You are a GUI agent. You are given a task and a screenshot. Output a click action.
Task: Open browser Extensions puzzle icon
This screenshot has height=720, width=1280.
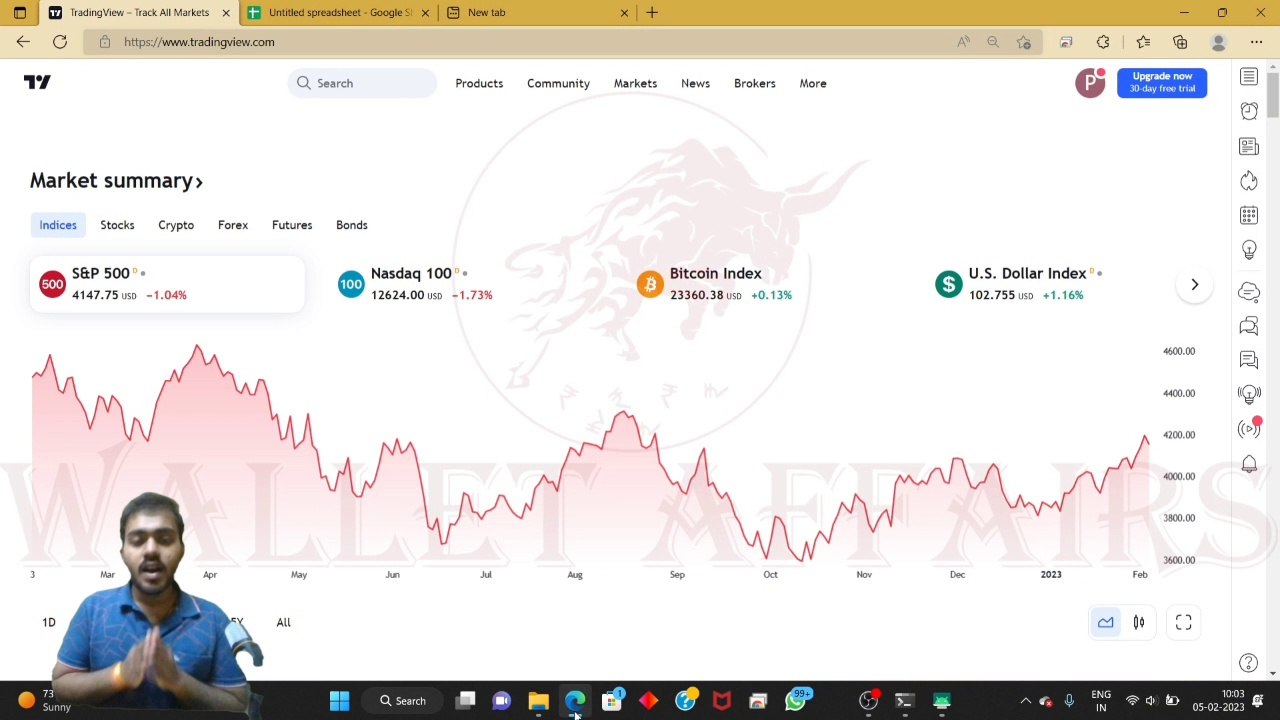(x=1103, y=42)
